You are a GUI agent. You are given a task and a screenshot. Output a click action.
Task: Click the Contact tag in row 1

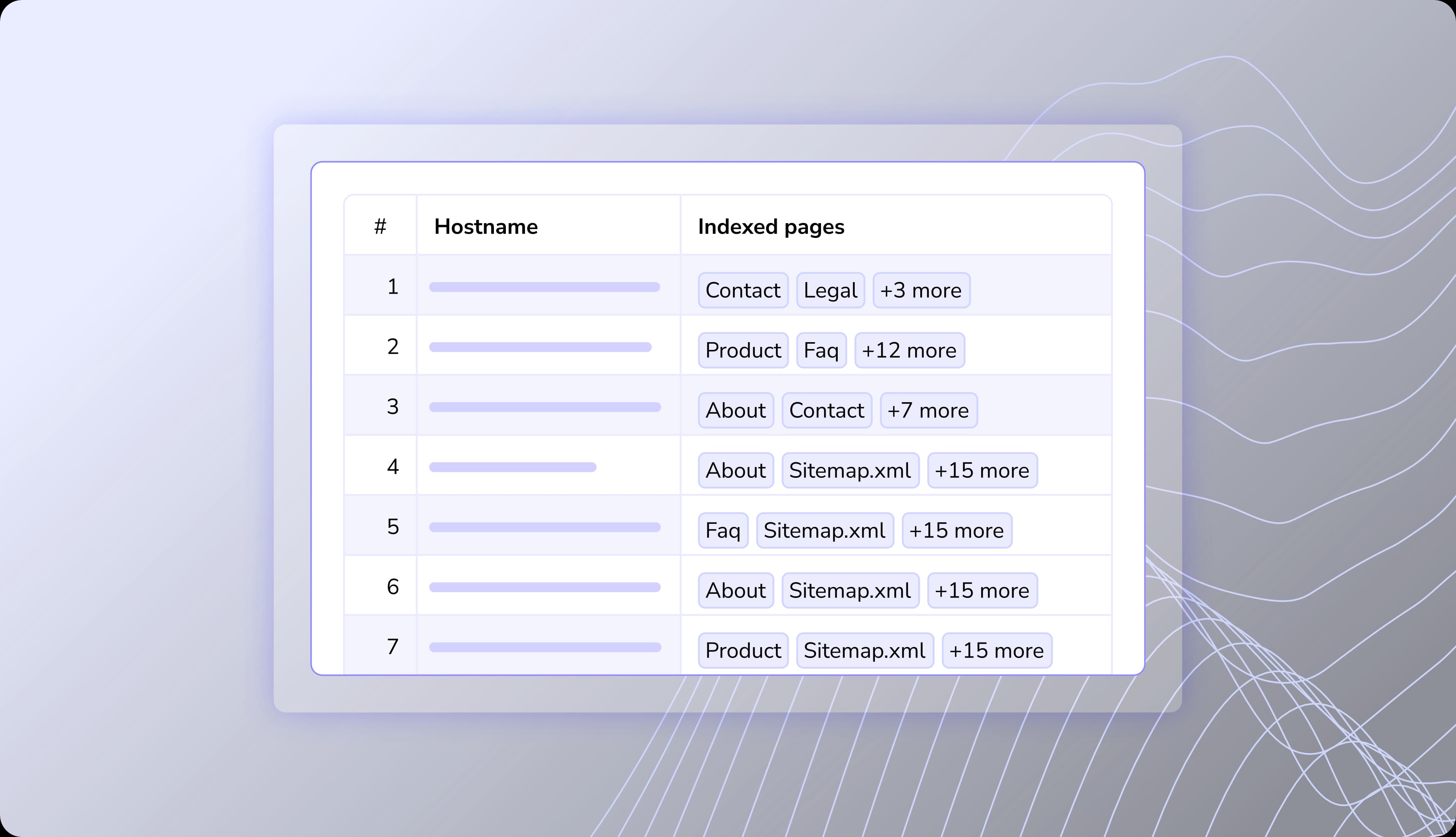tap(742, 290)
